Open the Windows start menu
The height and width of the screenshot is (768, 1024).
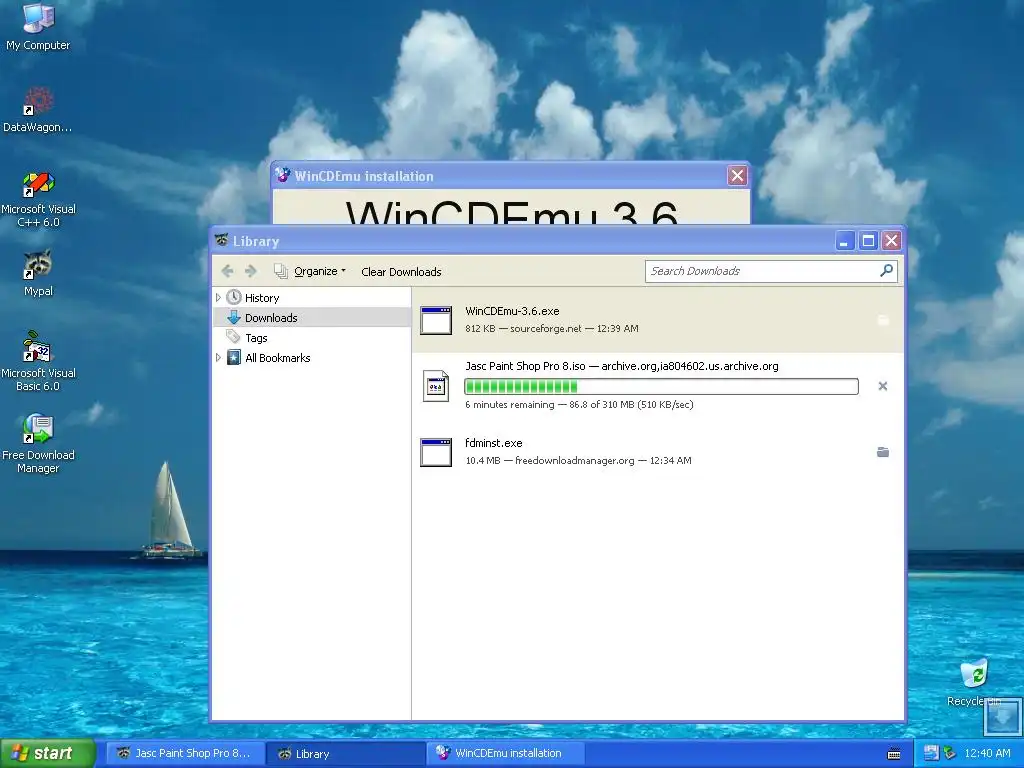[48, 753]
